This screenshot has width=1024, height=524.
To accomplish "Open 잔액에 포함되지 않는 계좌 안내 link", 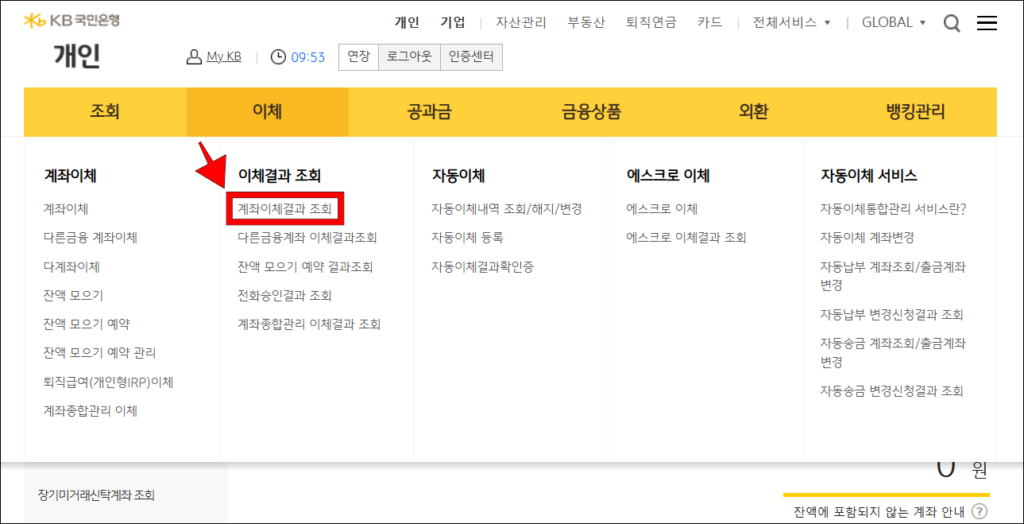I will (880, 511).
